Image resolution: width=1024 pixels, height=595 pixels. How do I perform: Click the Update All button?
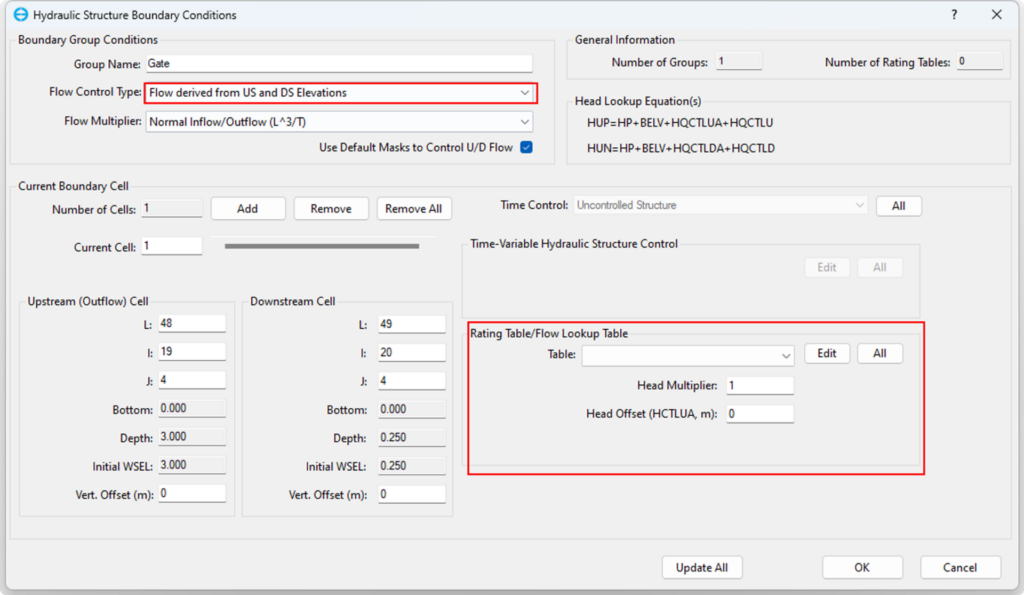tap(702, 568)
